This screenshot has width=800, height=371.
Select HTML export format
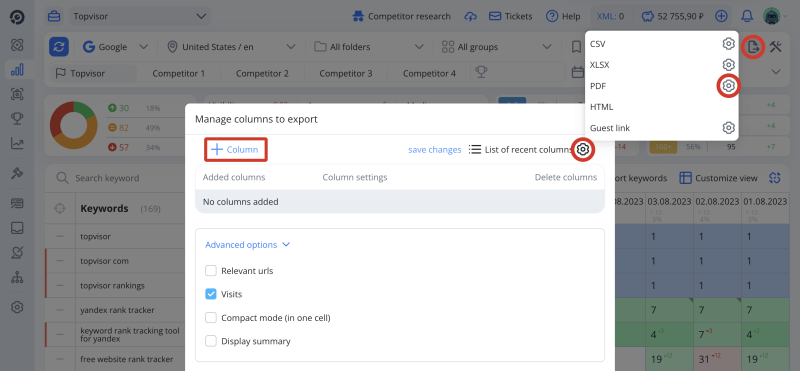[x=601, y=107]
